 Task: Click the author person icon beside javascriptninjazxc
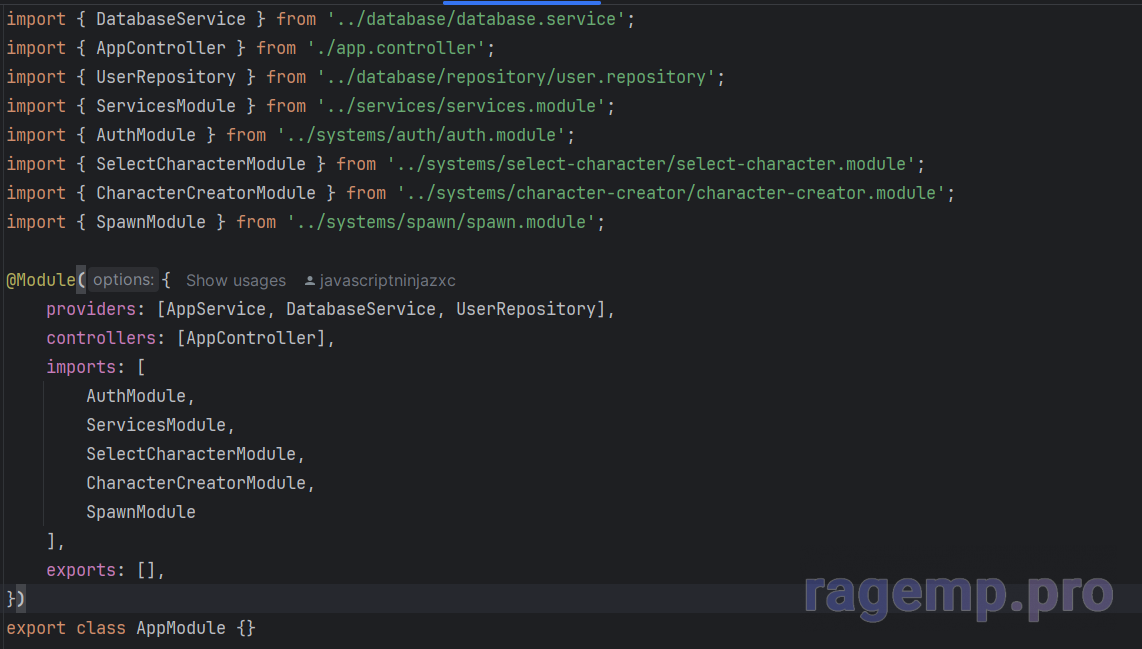(310, 281)
